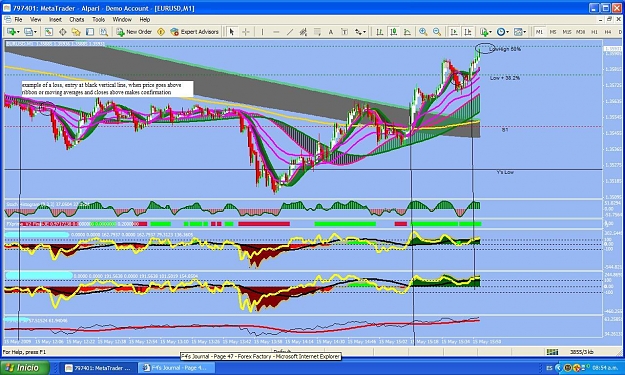625x375 pixels.
Task: Select the horizontal line tool
Action: pyautogui.click(x=276, y=32)
